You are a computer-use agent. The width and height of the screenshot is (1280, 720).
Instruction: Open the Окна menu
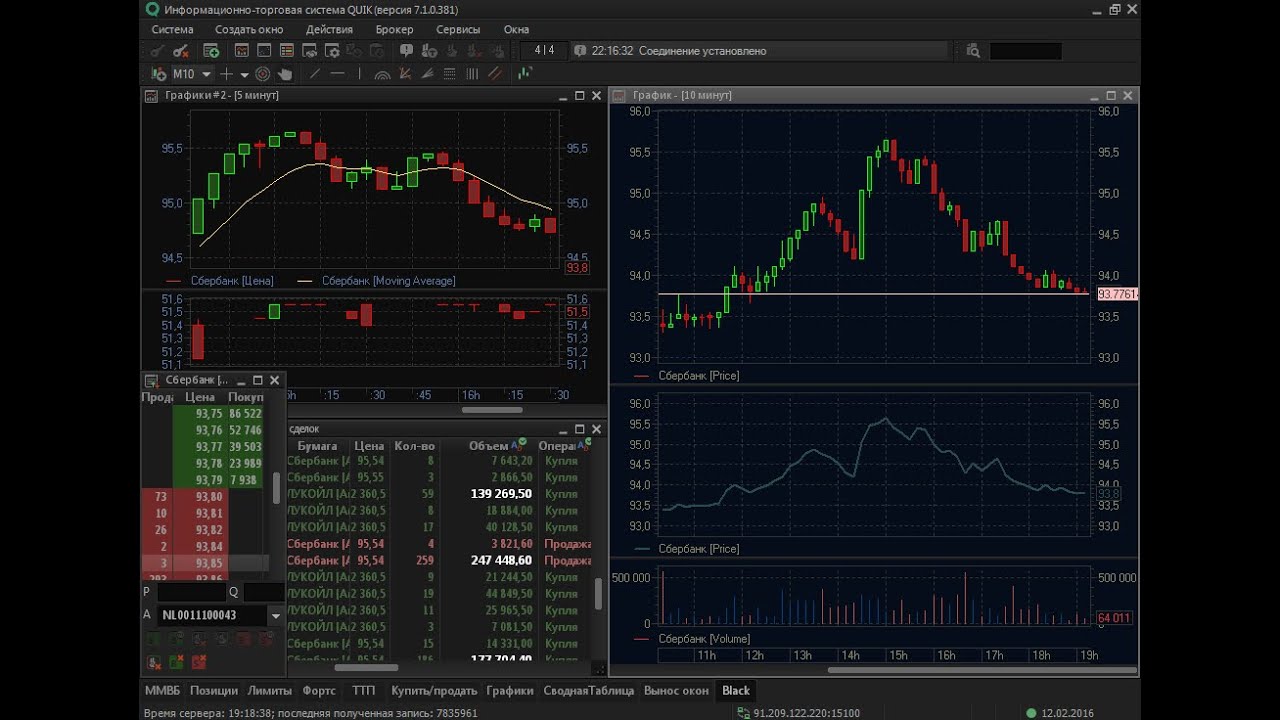(x=517, y=30)
